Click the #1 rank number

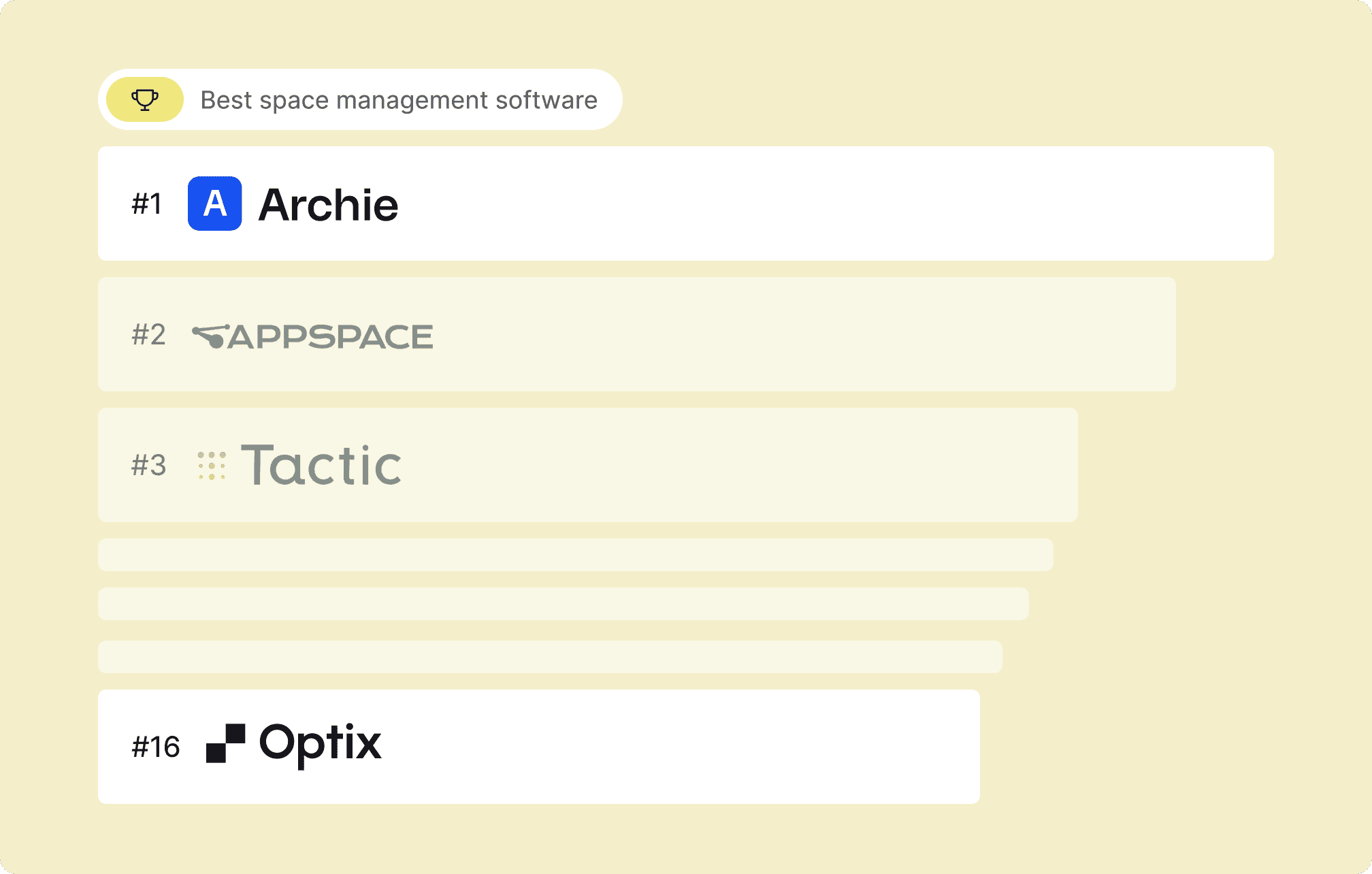(147, 204)
